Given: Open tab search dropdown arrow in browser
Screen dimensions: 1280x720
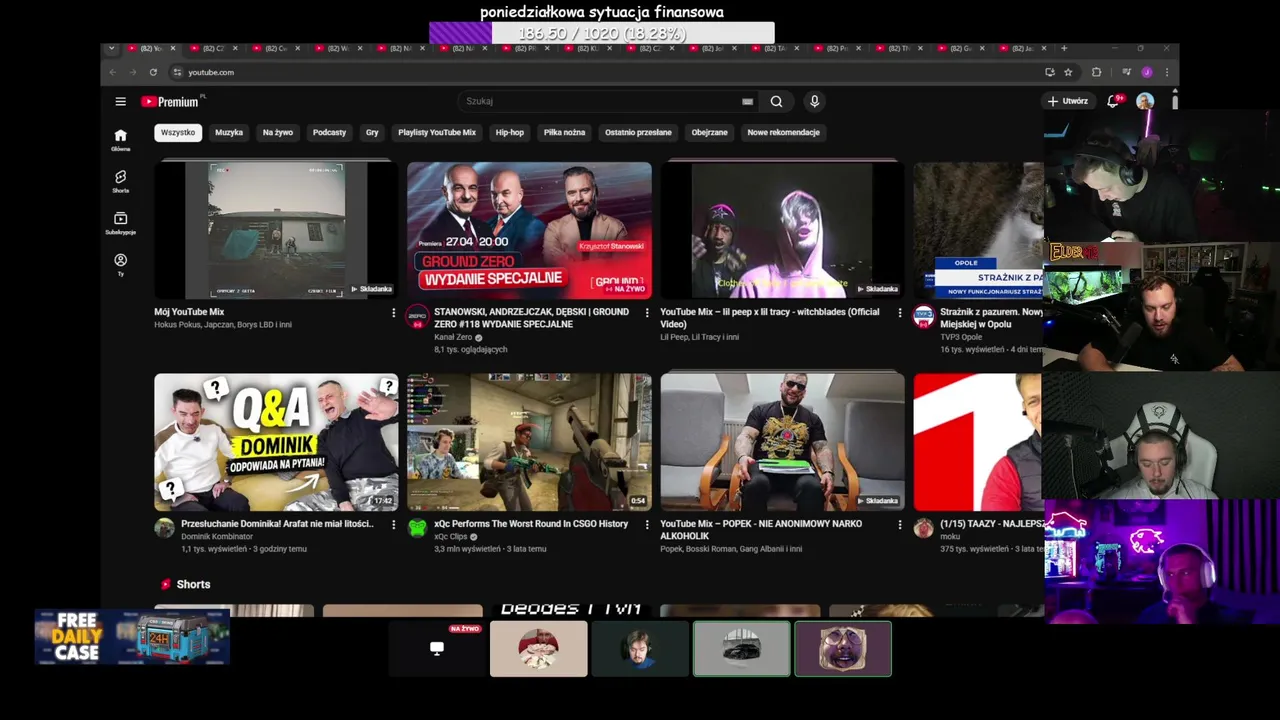Looking at the screenshot, I should click(111, 48).
